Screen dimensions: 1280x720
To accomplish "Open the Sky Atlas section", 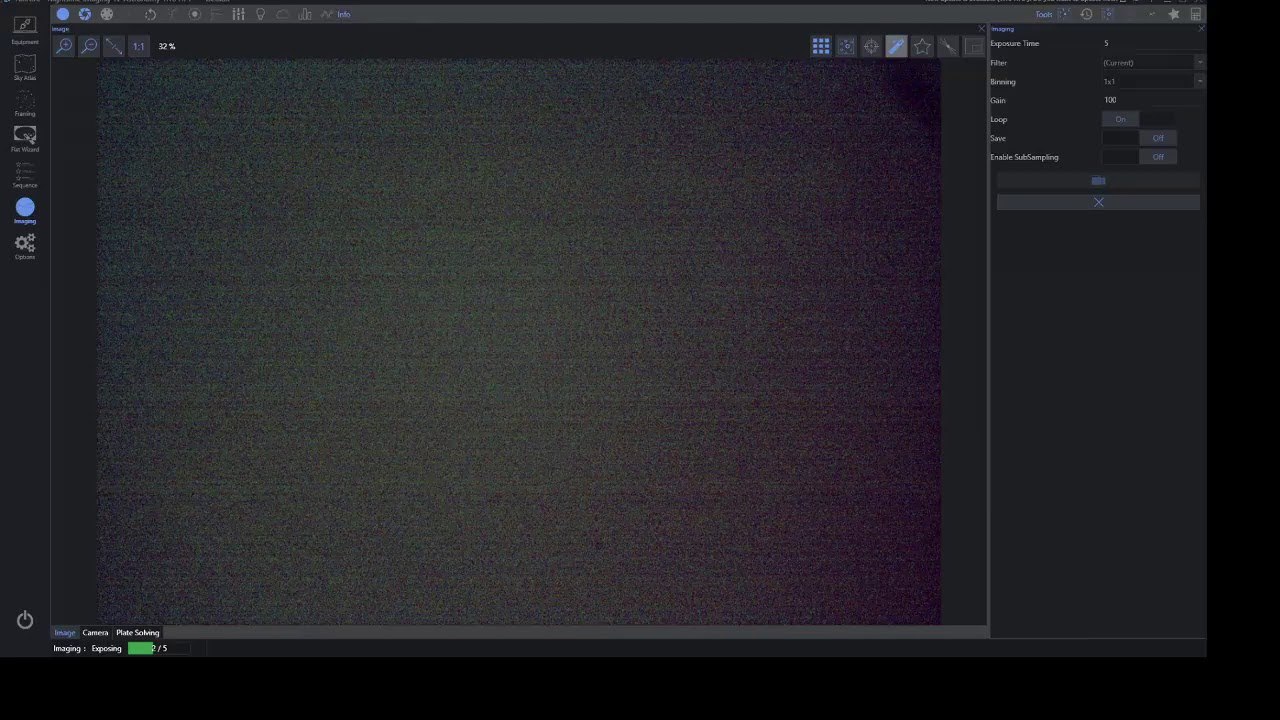I will (25, 68).
